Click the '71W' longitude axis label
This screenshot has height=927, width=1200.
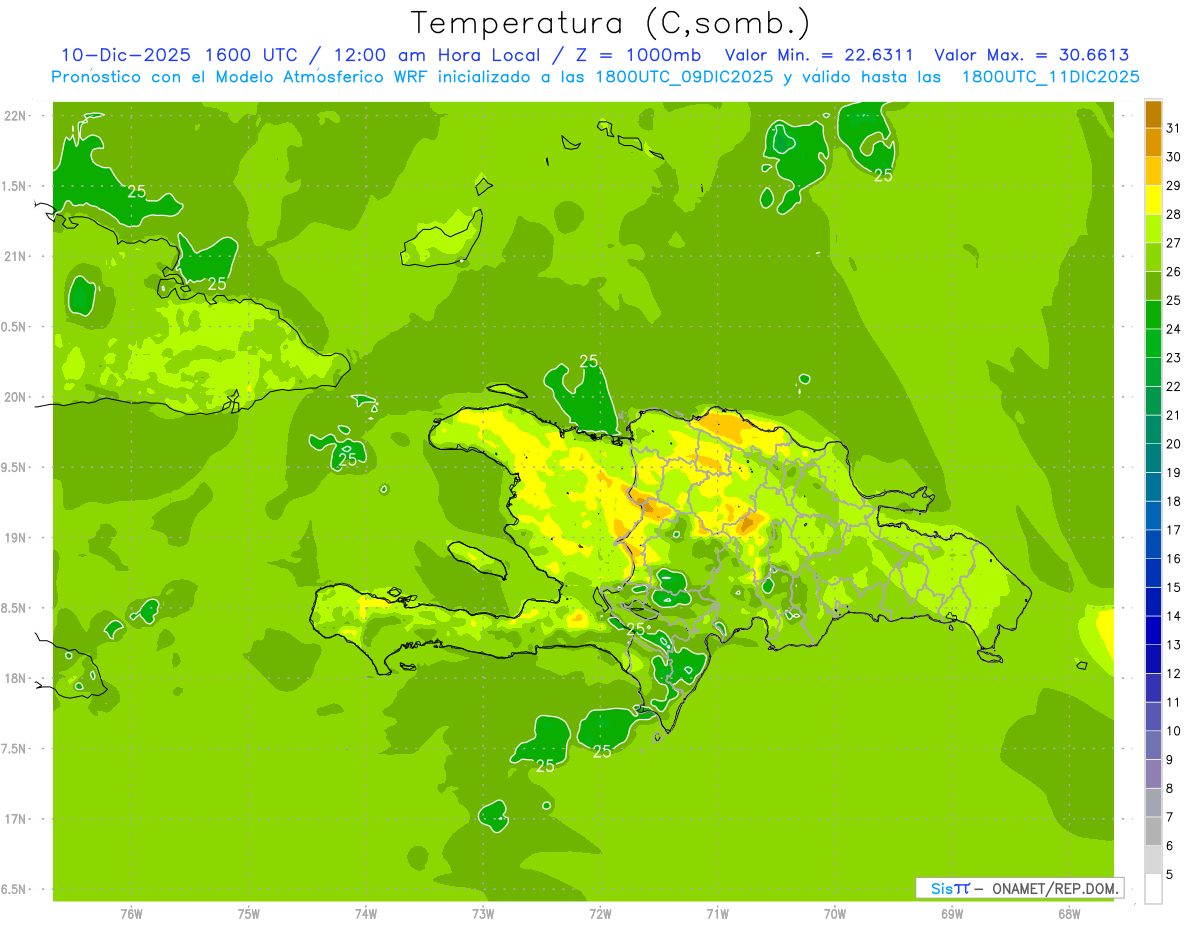pyautogui.click(x=717, y=914)
